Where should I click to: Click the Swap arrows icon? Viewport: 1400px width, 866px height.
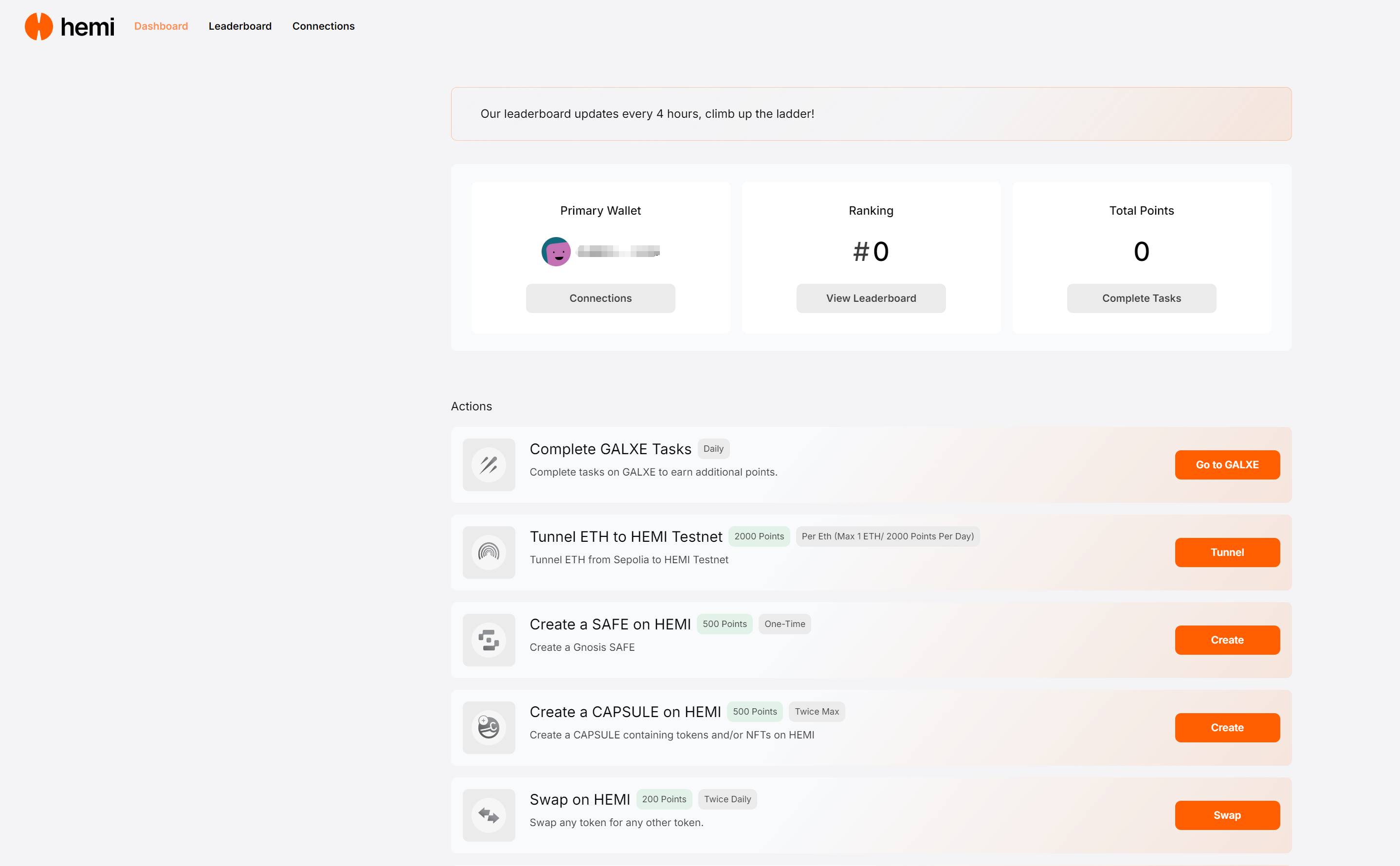tap(488, 815)
